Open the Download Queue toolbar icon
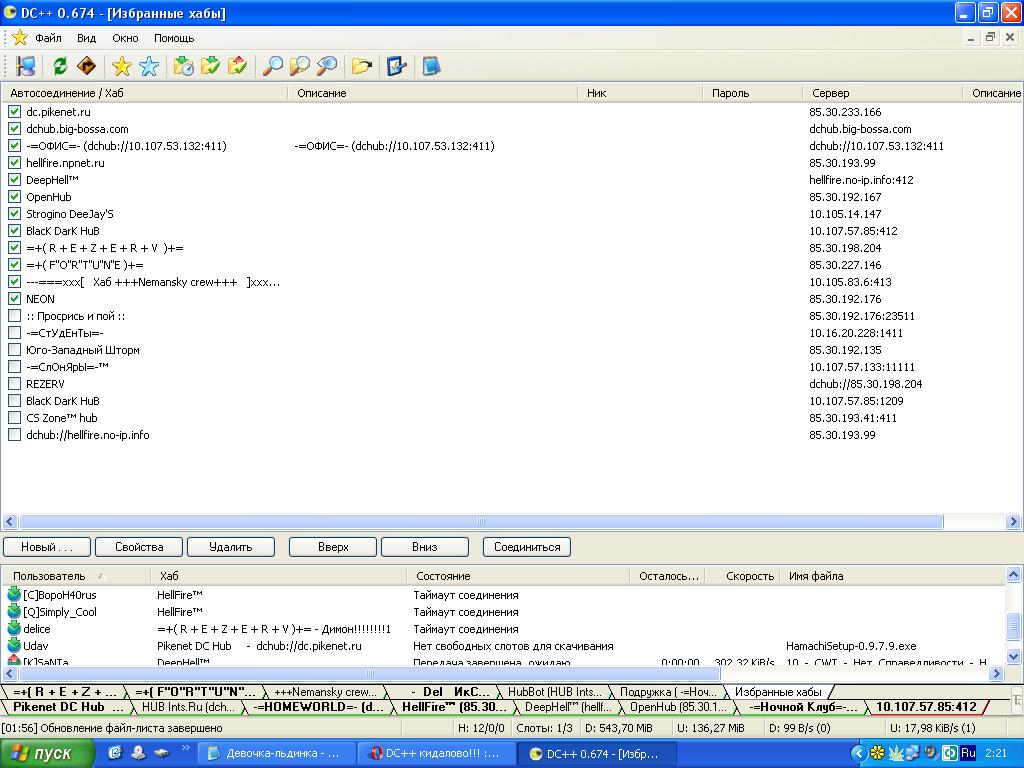 pyautogui.click(x=183, y=66)
